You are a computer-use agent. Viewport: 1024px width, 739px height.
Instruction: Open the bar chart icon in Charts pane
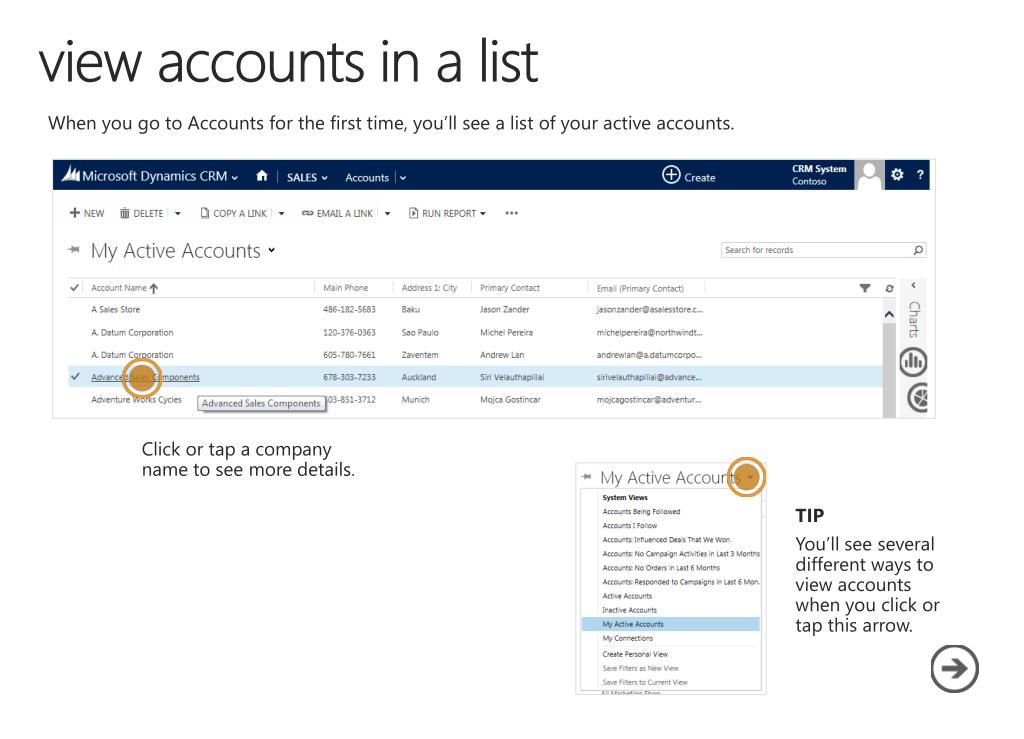[913, 362]
